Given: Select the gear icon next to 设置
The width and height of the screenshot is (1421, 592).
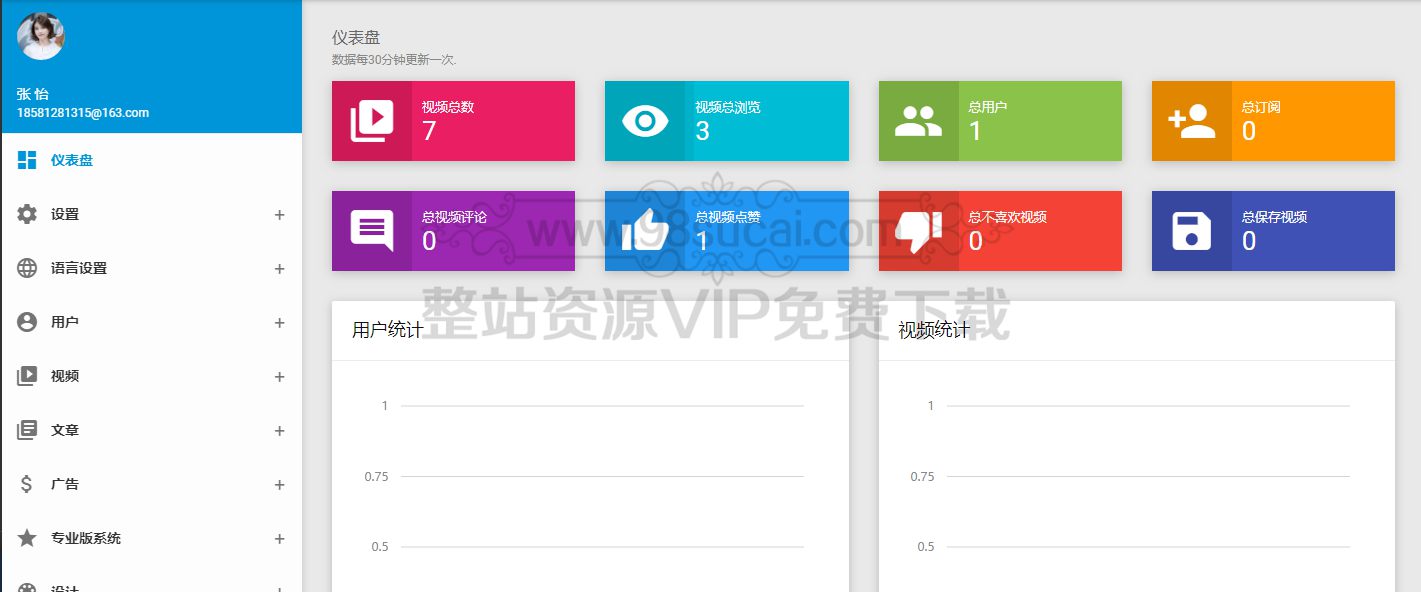Looking at the screenshot, I should (x=27, y=213).
